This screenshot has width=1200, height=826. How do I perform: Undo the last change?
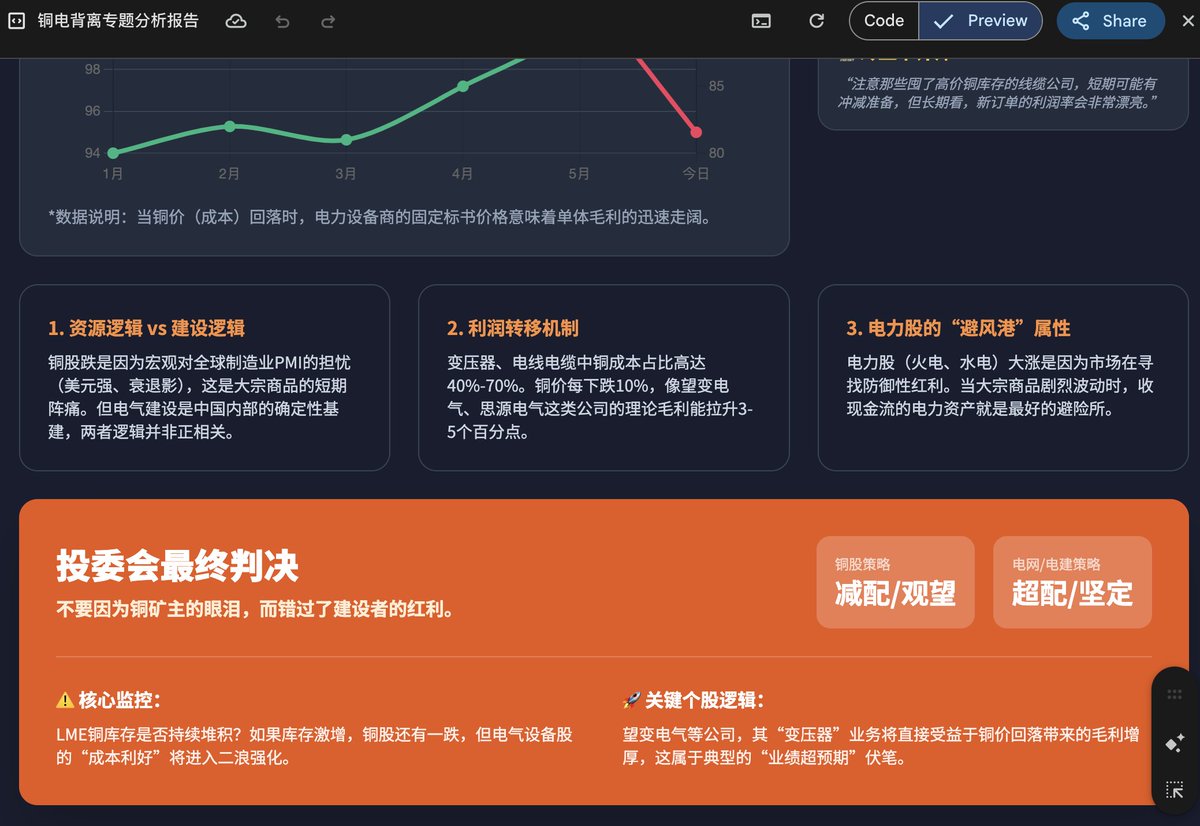click(282, 21)
